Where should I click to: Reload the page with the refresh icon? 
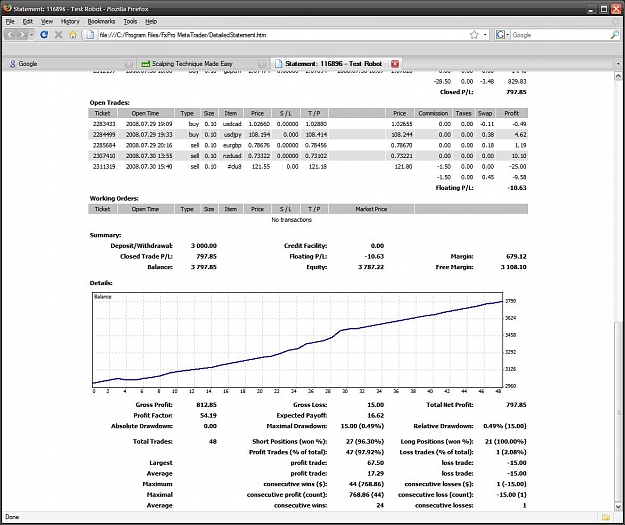pos(44,35)
